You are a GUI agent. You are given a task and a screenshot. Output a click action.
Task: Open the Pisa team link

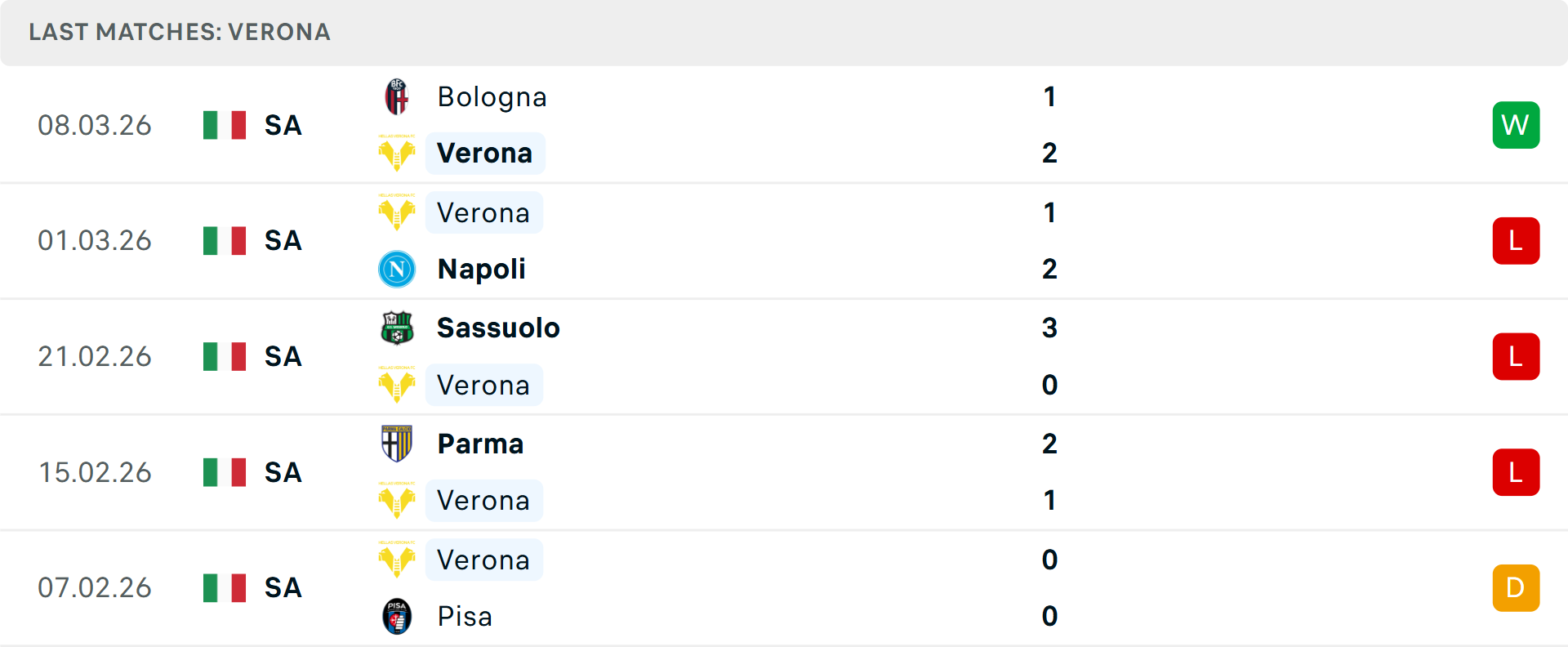[465, 616]
